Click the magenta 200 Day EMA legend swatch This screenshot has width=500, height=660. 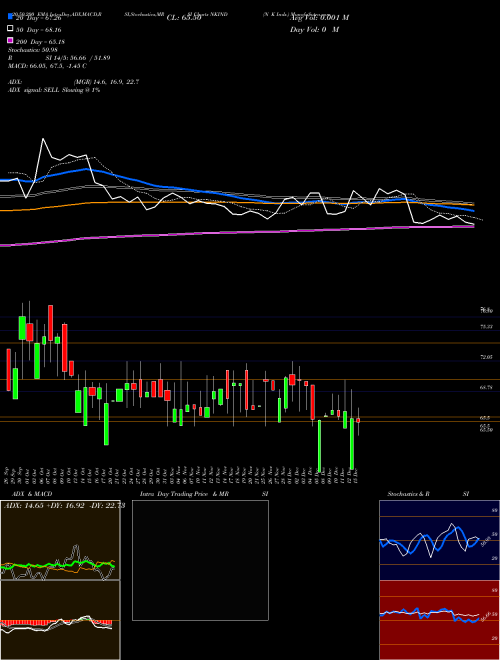(x=11, y=41)
